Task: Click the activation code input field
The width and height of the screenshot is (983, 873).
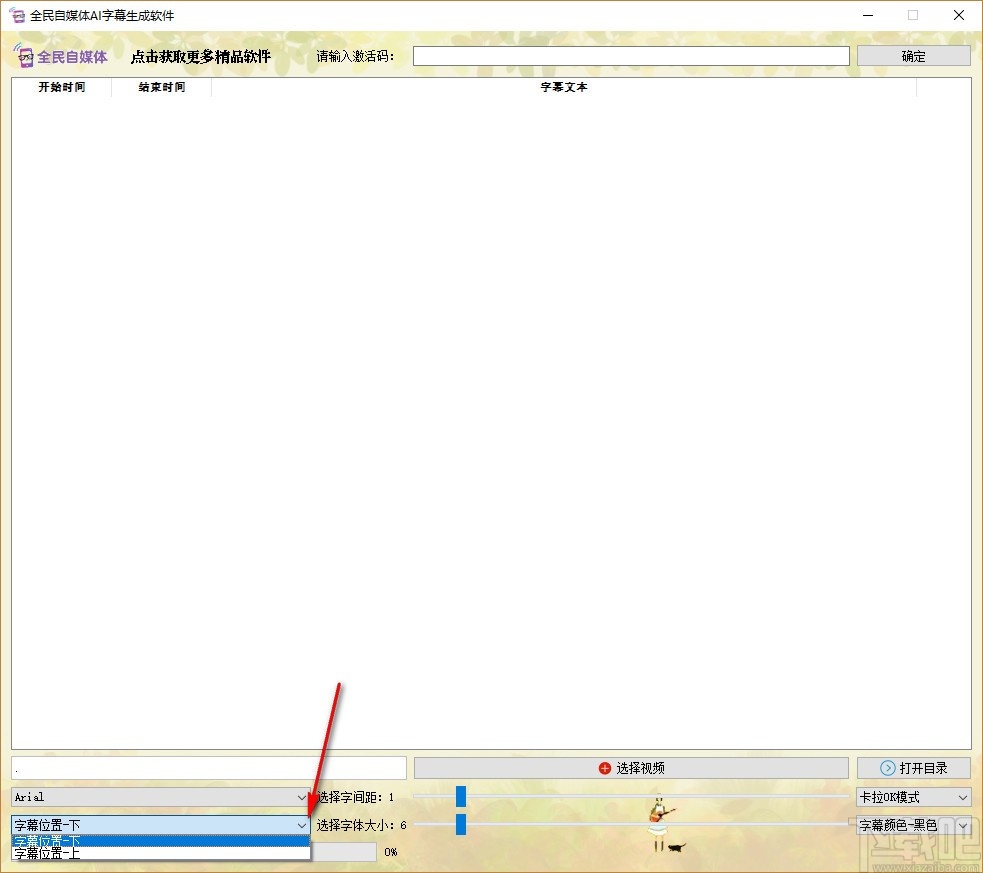Action: point(630,55)
